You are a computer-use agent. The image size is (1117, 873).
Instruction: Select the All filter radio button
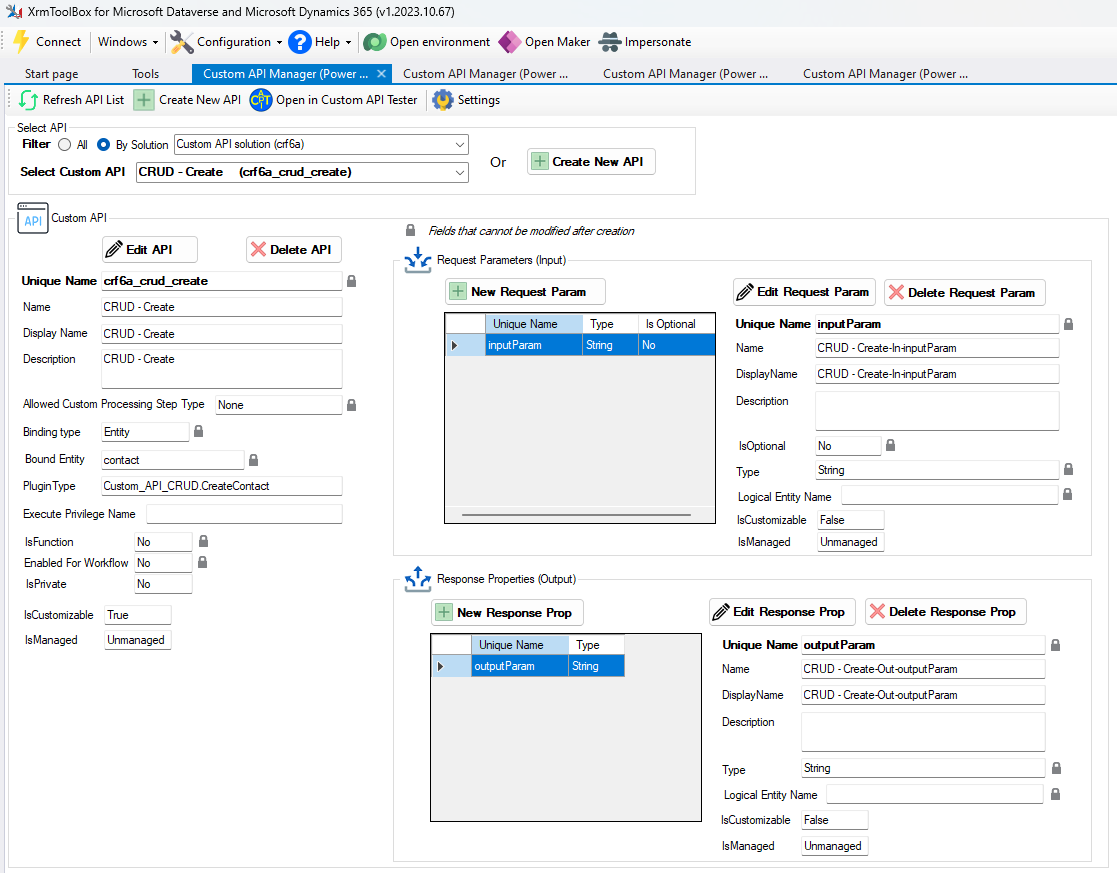pos(65,145)
